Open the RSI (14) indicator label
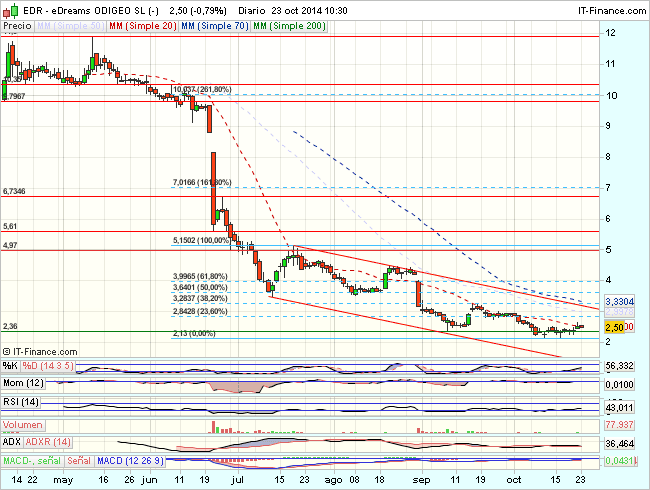 tap(21, 402)
